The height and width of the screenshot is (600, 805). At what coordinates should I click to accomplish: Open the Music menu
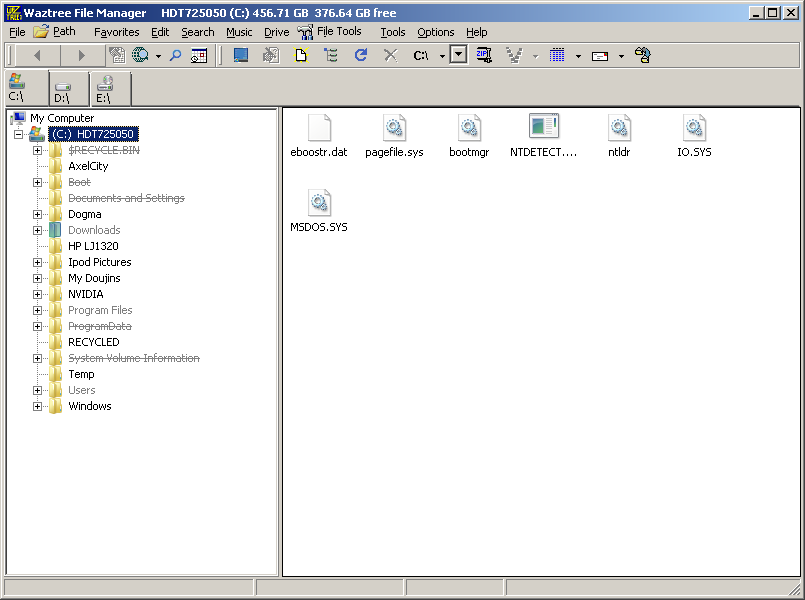click(x=239, y=32)
